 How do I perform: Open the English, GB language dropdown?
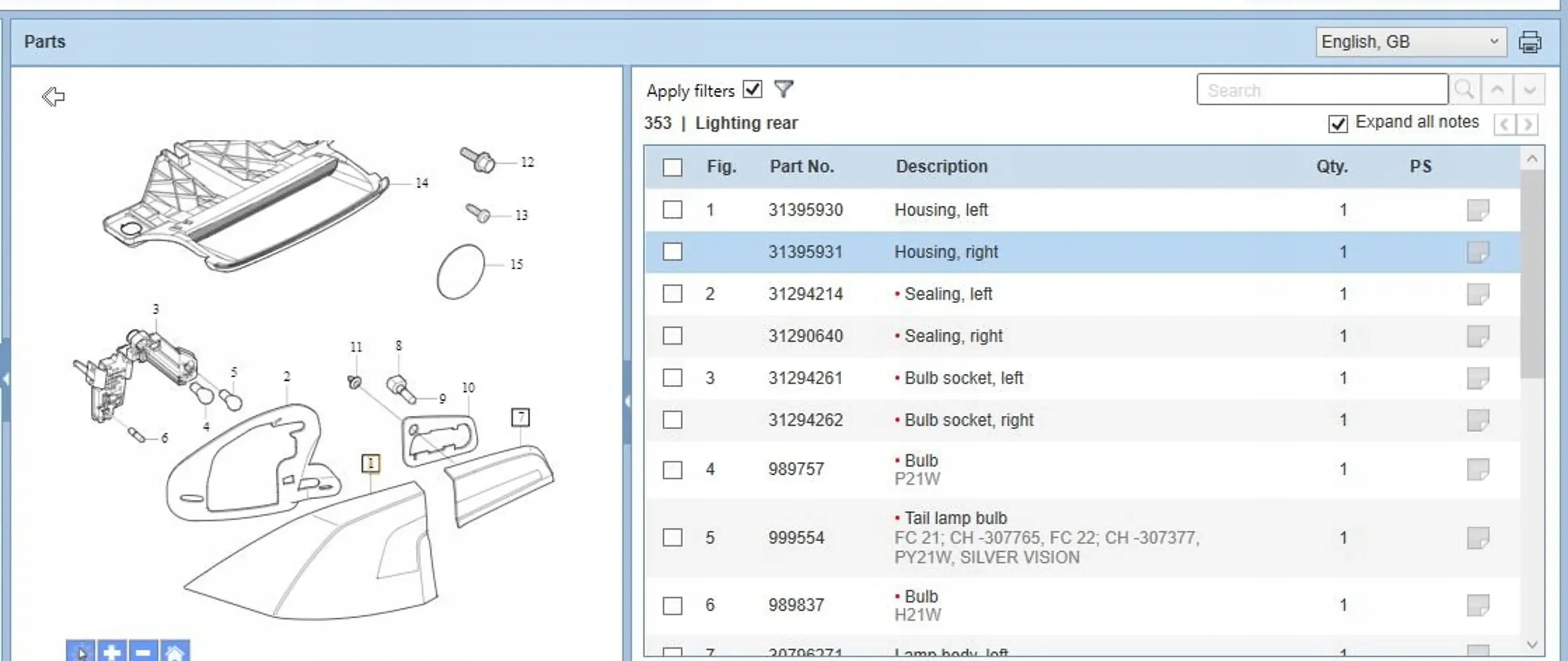pyautogui.click(x=1411, y=42)
